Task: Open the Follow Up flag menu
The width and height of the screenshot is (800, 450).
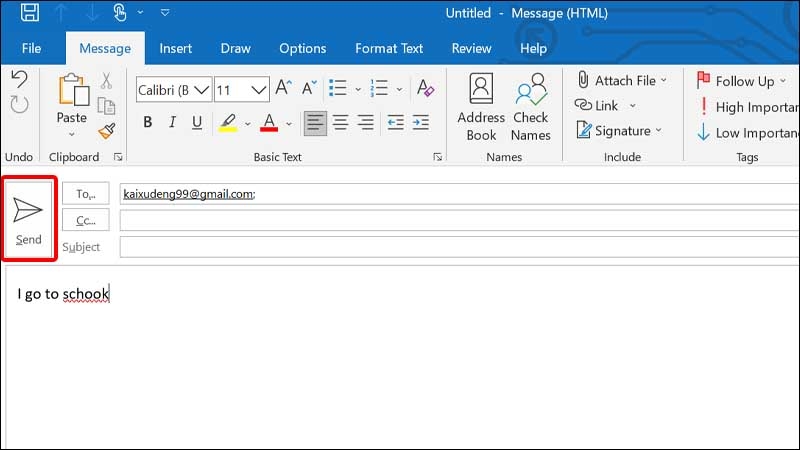Action: tap(741, 81)
